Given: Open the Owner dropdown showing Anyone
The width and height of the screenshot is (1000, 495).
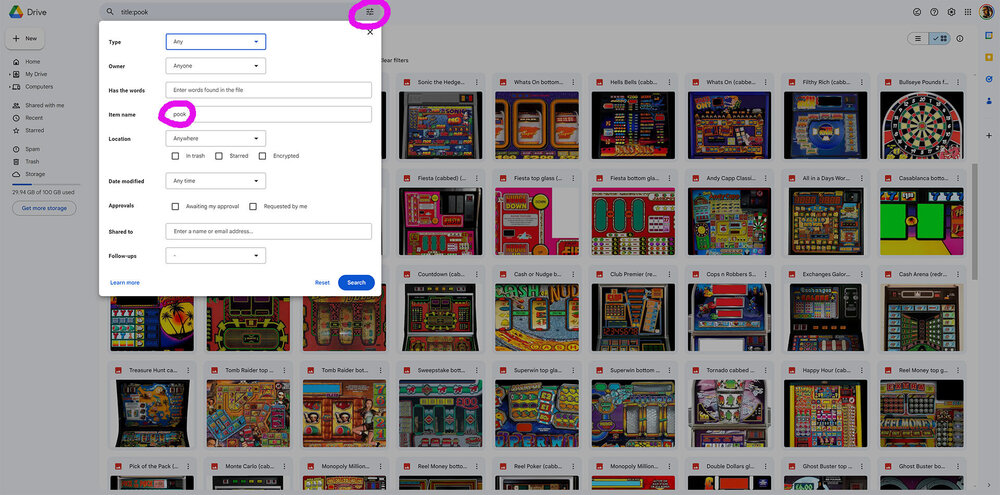Looking at the screenshot, I should pyautogui.click(x=216, y=66).
